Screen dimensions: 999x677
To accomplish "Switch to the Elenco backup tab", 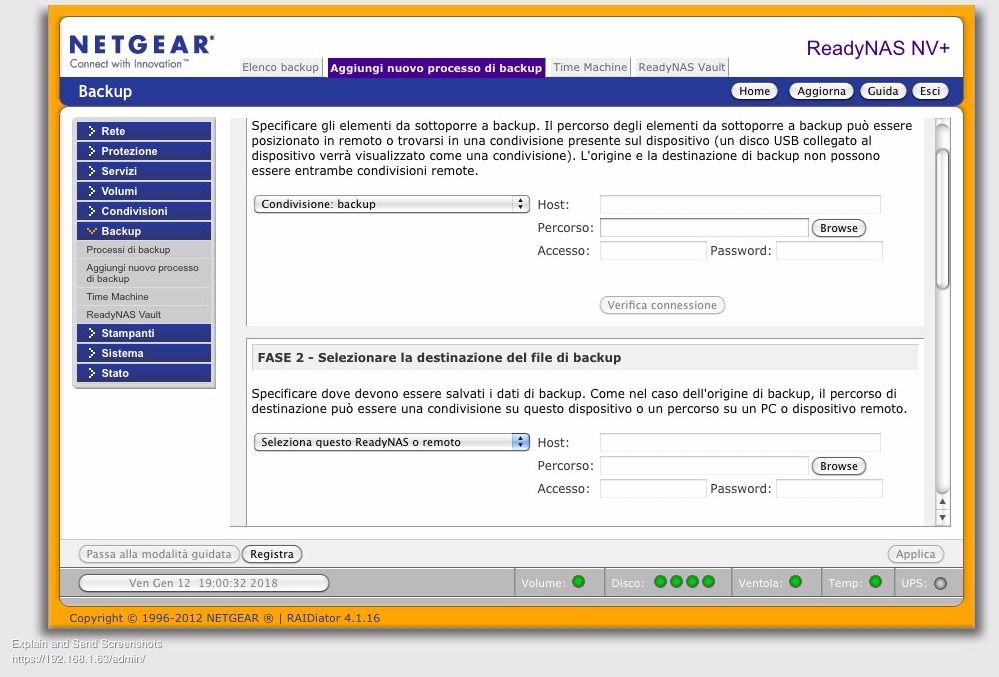I will click(280, 67).
